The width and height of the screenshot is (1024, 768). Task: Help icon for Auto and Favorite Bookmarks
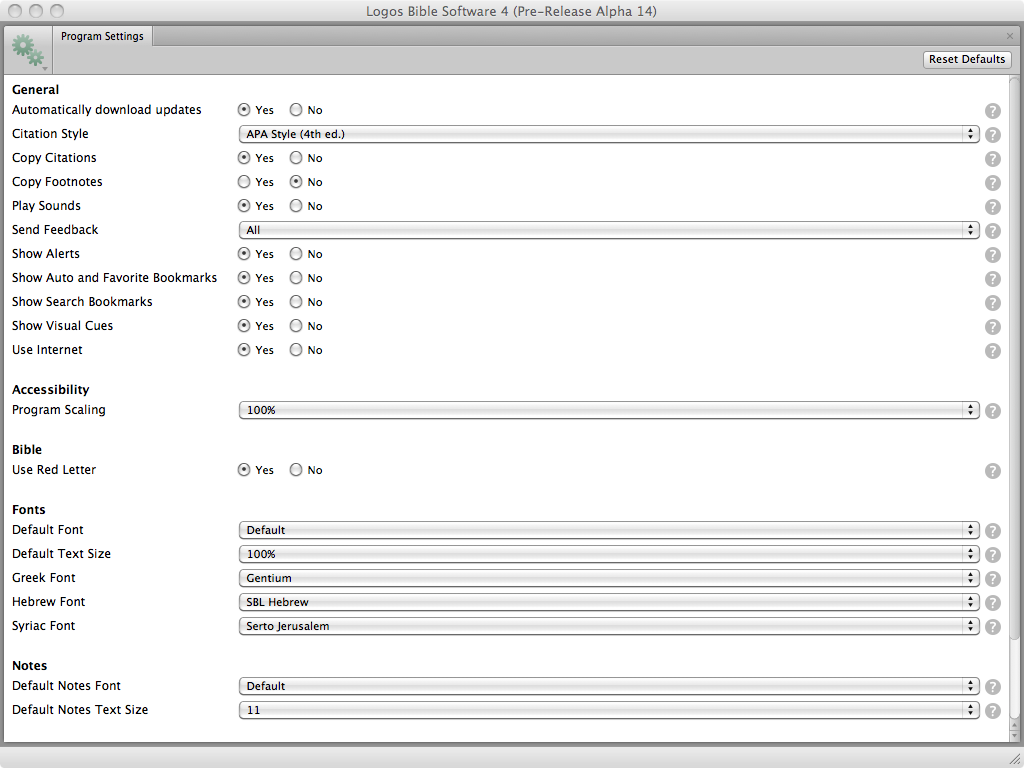point(993,280)
